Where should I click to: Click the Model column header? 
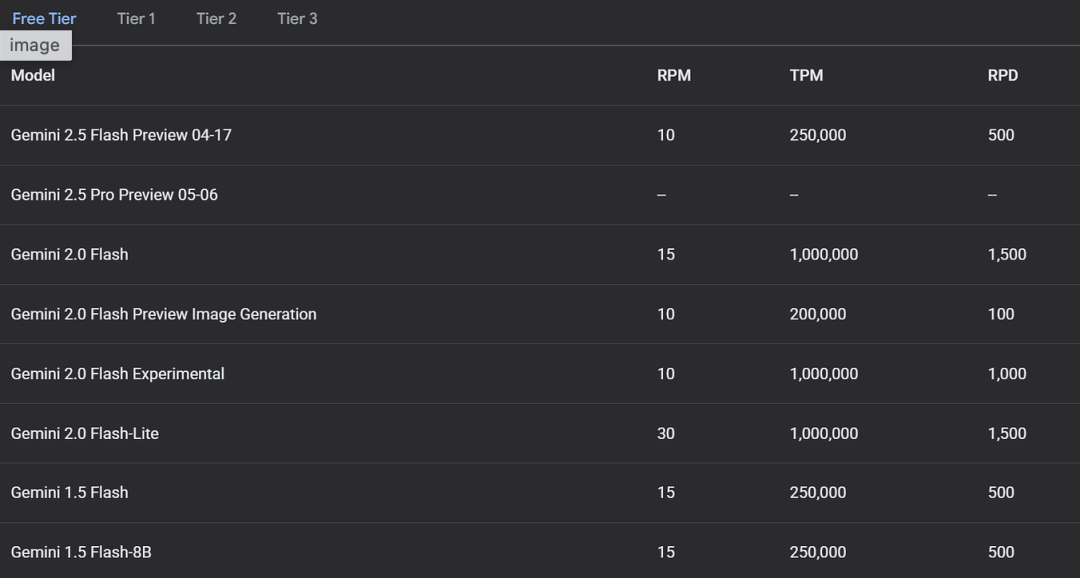(33, 75)
